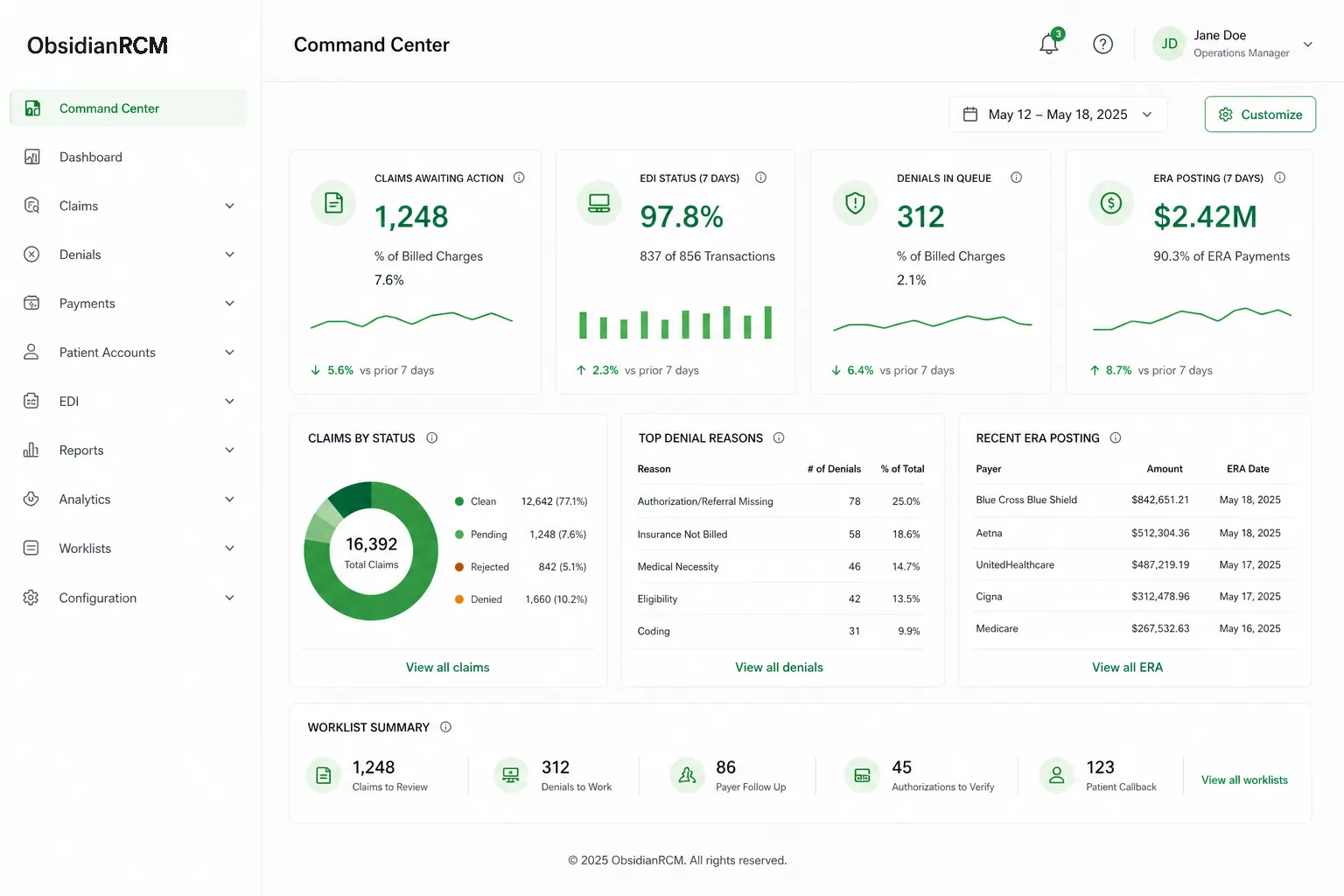1344x896 pixels.
Task: Open the May 12 – May 18 date range dropdown
Action: click(1058, 115)
